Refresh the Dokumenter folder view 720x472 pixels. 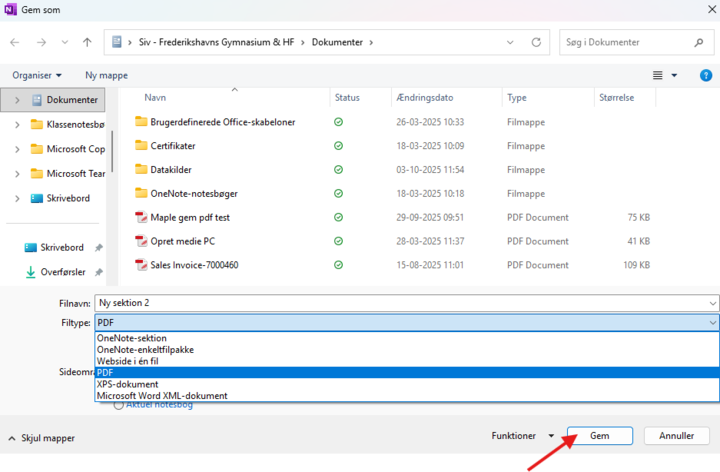pos(537,43)
